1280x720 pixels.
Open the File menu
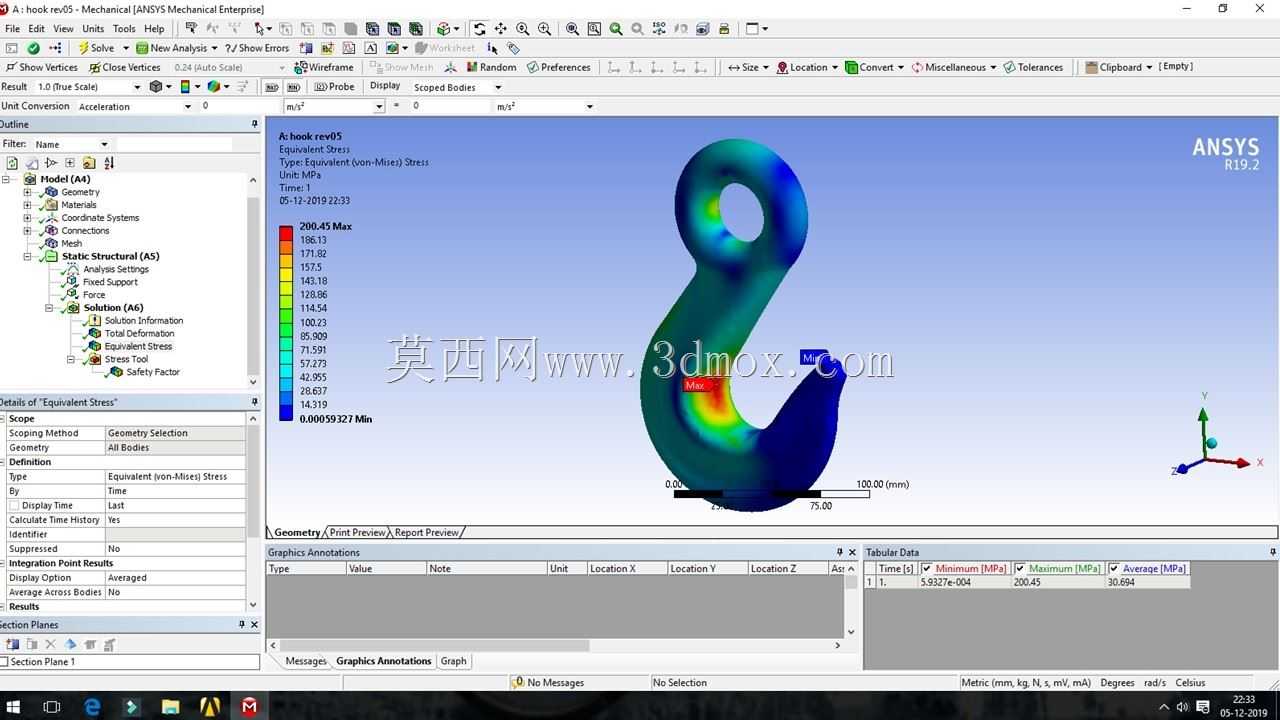13,29
